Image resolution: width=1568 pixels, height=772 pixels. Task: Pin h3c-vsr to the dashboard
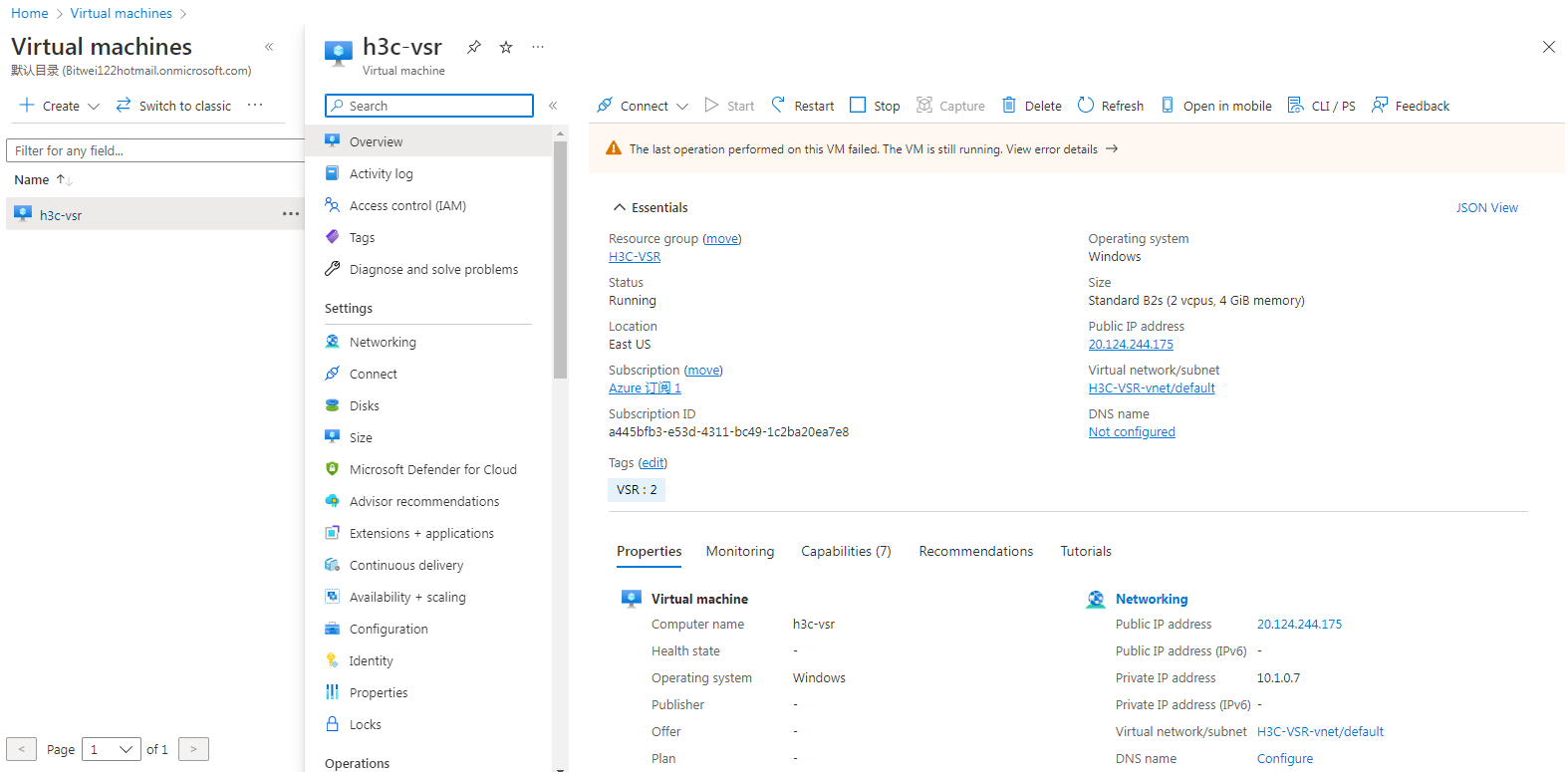pos(474,47)
